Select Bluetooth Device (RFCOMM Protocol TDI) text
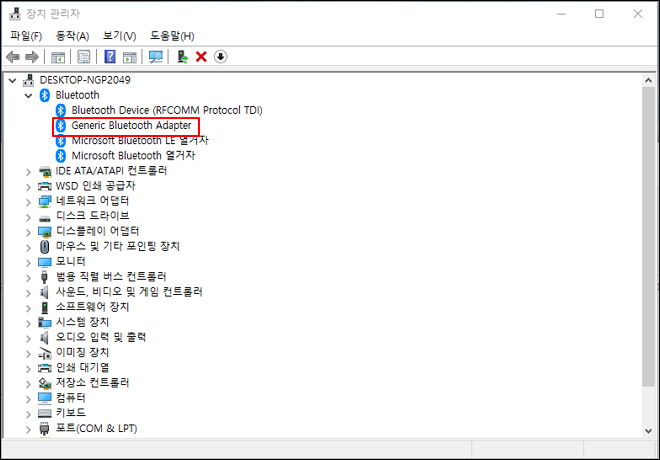The image size is (660, 460). tap(167, 110)
